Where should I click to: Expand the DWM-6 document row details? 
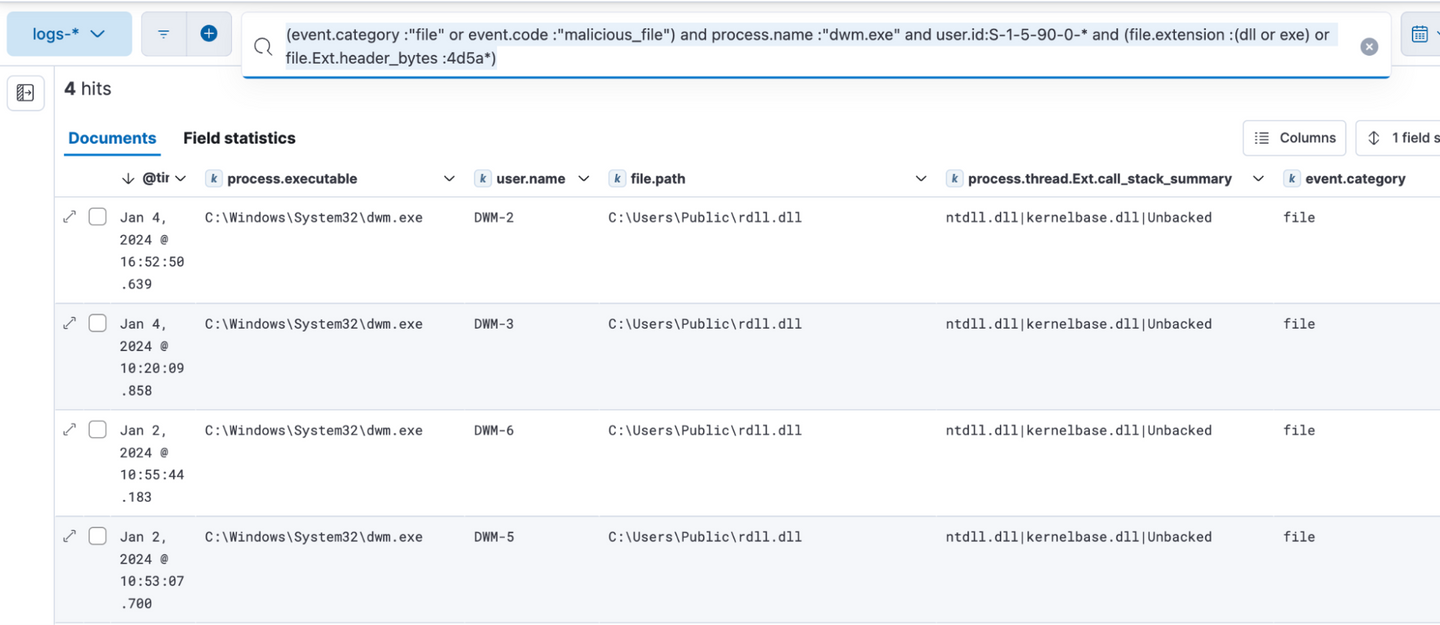[x=70, y=430]
